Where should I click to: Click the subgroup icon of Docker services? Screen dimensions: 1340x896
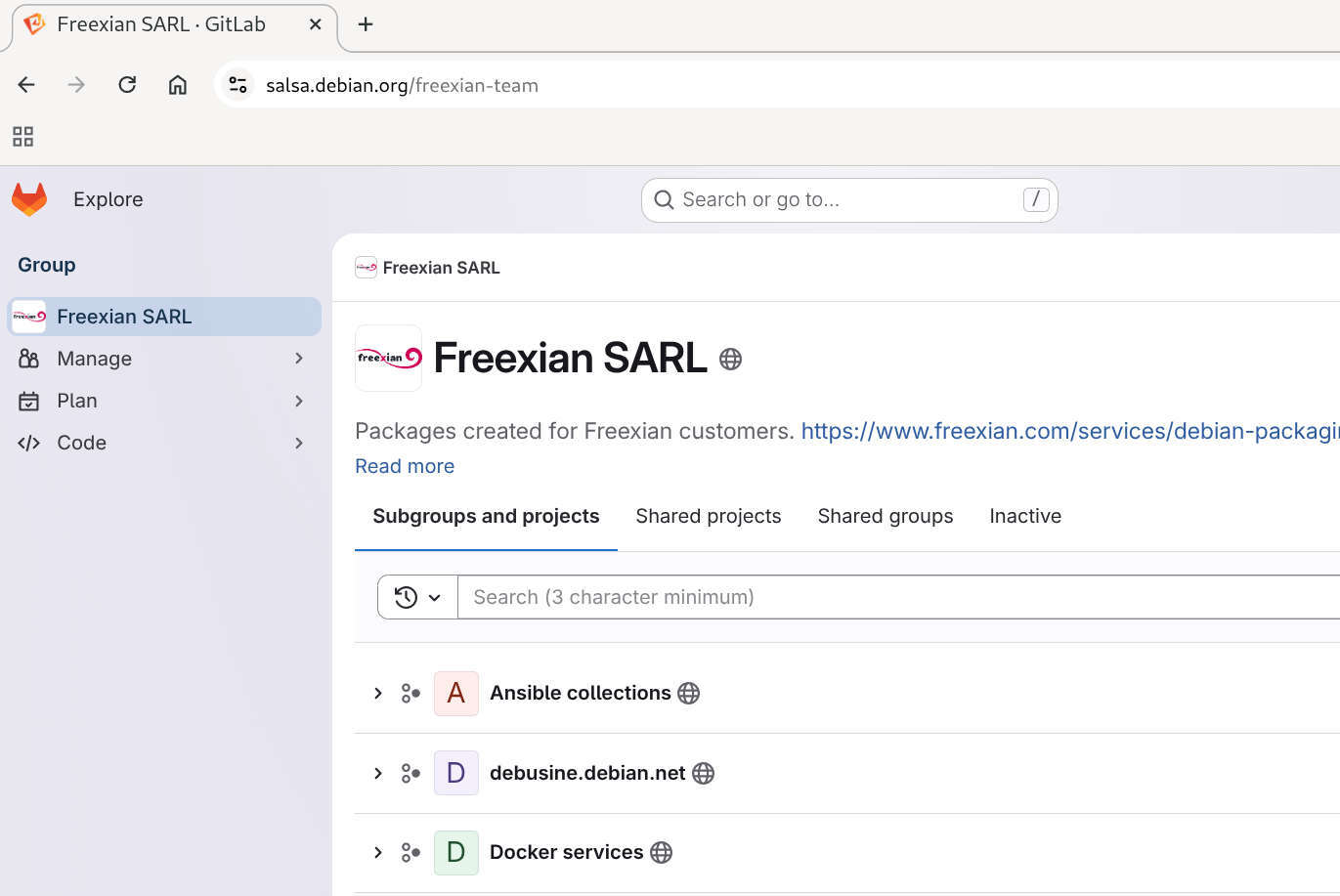coord(411,853)
